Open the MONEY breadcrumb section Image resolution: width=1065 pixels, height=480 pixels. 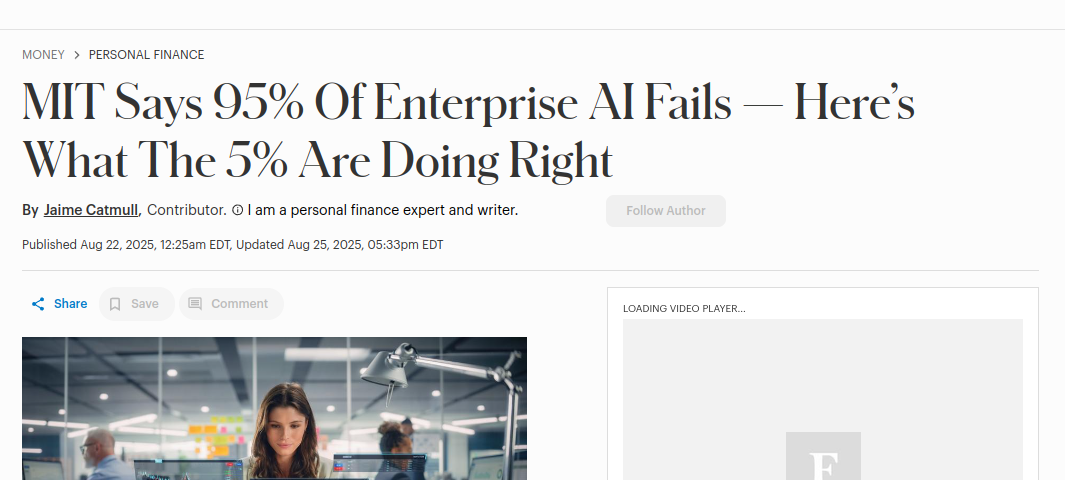(x=43, y=55)
